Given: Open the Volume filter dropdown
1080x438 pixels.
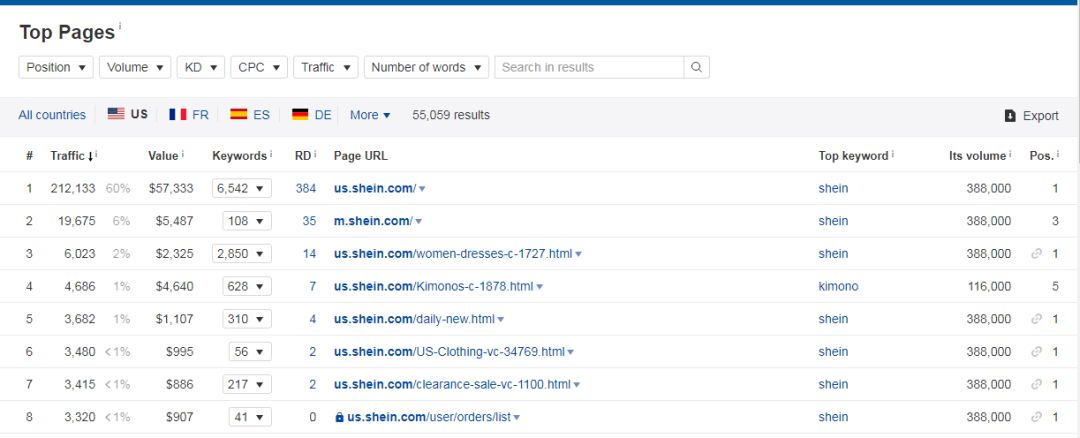Looking at the screenshot, I should (x=135, y=67).
